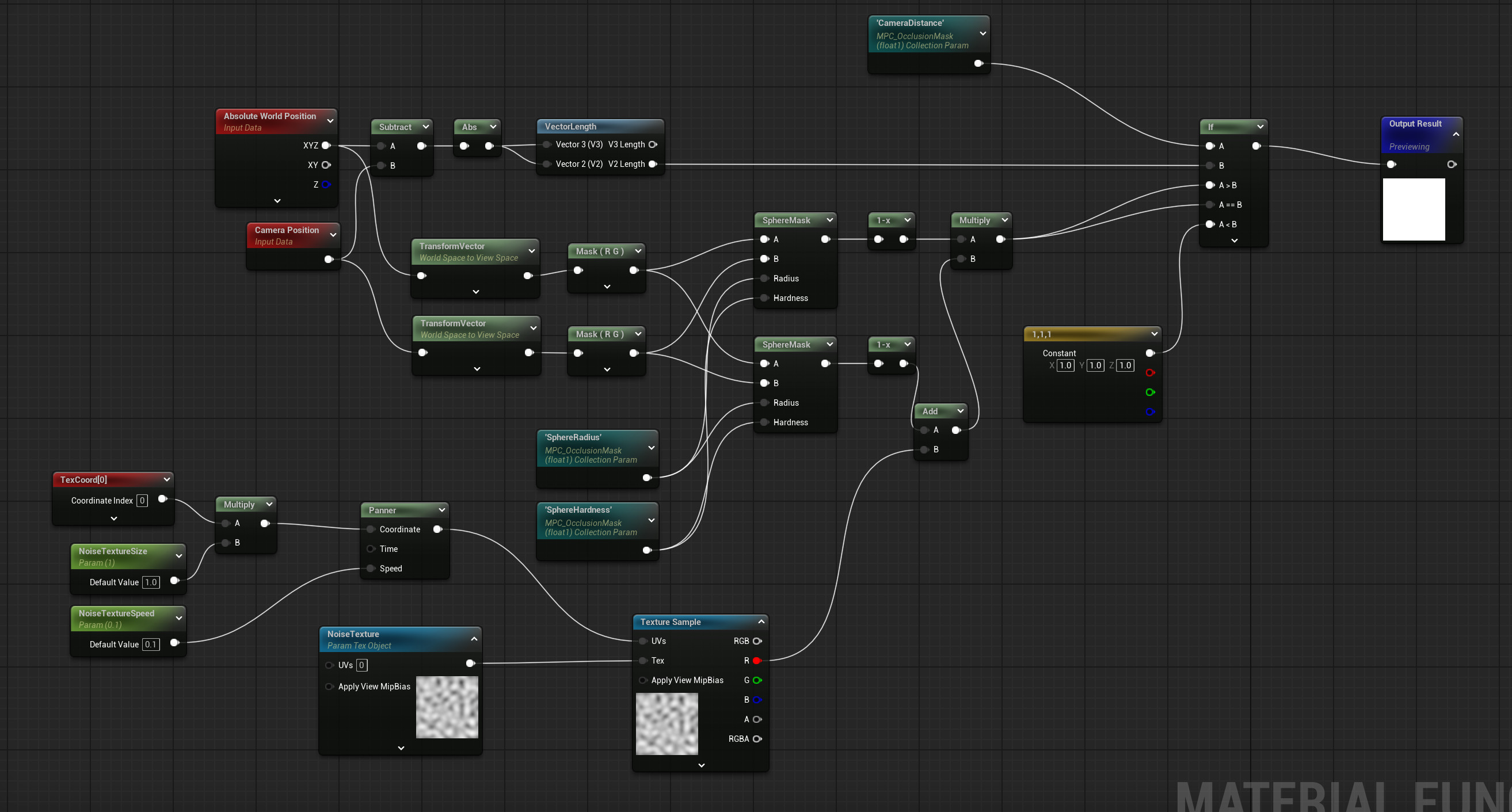The image size is (1512, 812).
Task: Click the Subtract node B input pin
Action: pyautogui.click(x=382, y=166)
